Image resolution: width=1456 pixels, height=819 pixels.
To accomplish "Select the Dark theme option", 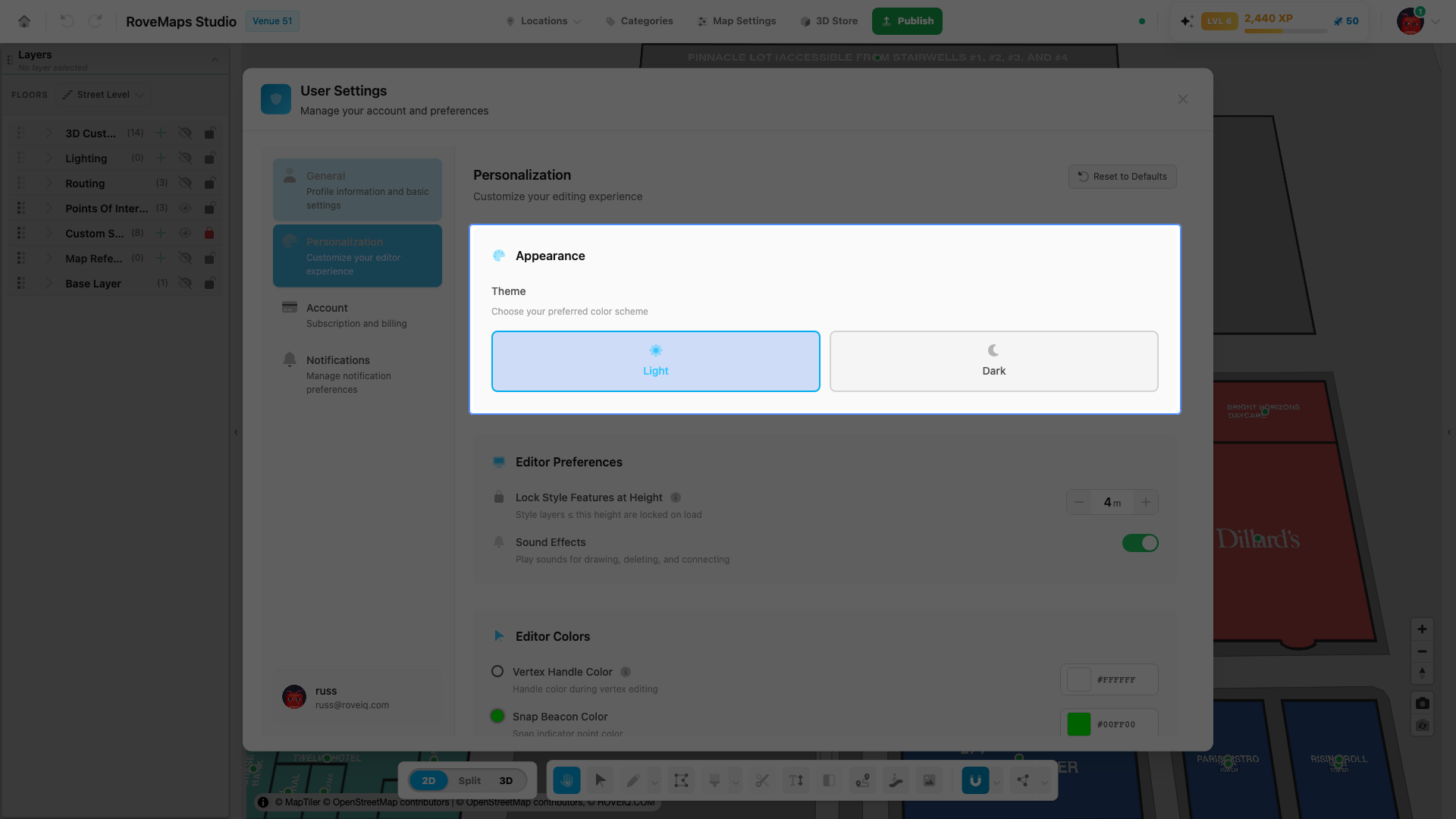I will click(x=993, y=361).
